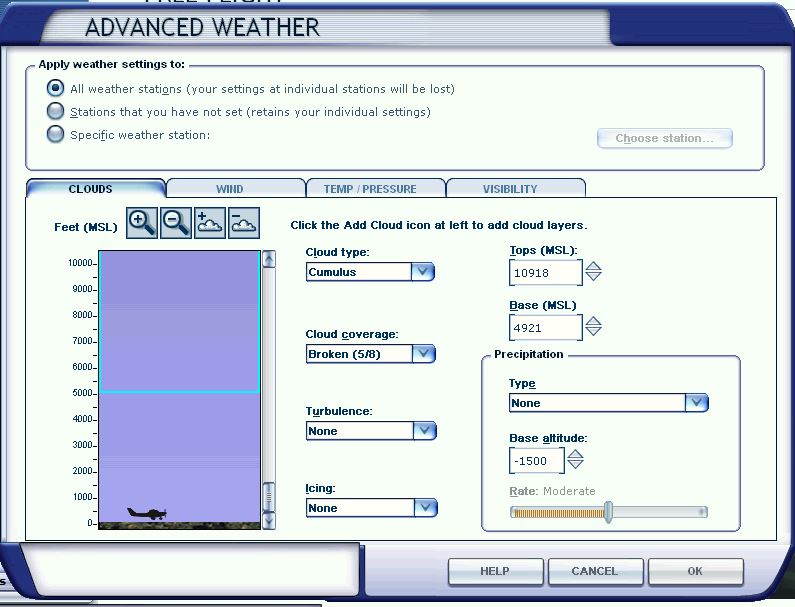This screenshot has width=795, height=607.
Task: Click the altitude chart scroll up arrow
Action: 269,259
